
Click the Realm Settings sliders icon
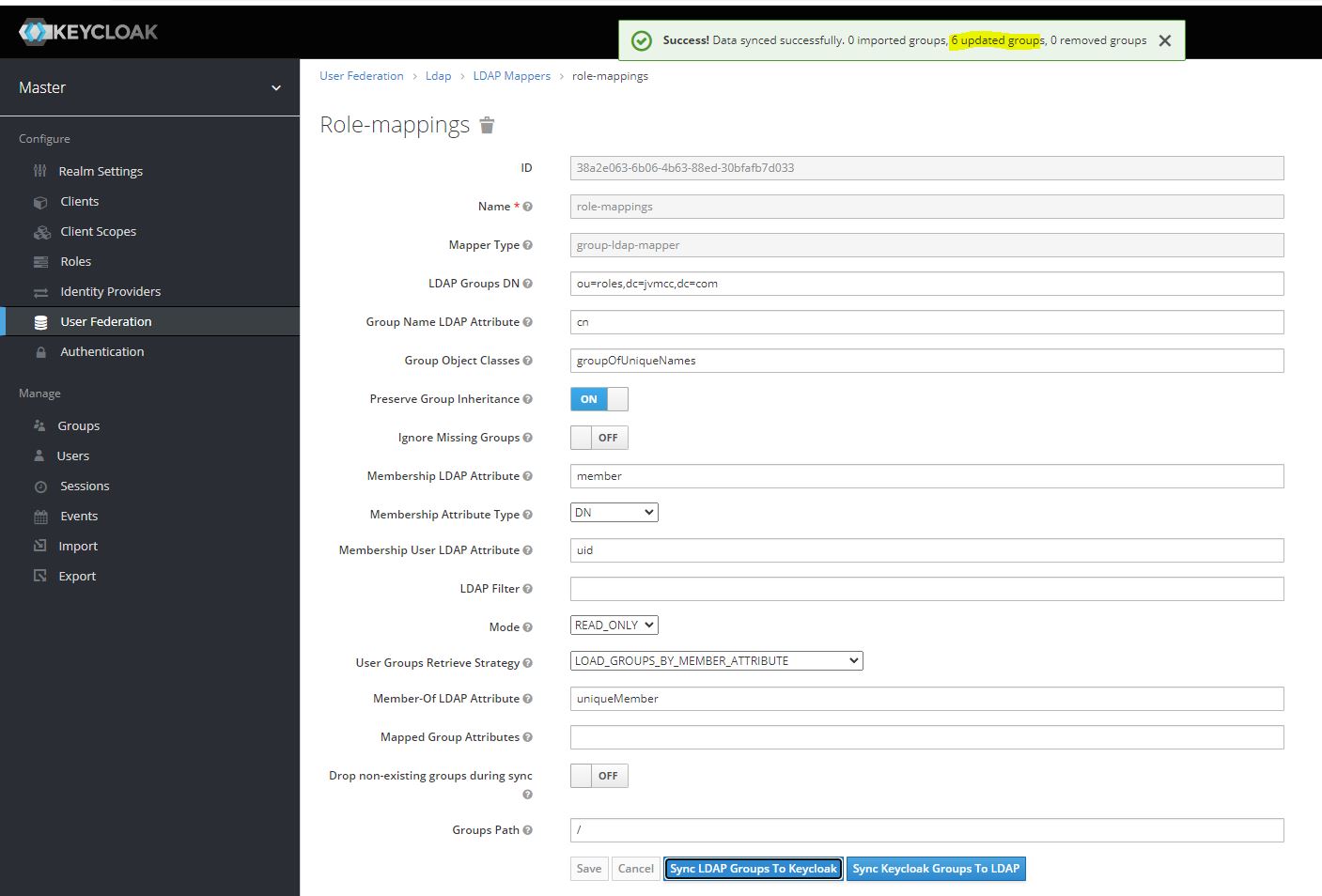[x=39, y=171]
